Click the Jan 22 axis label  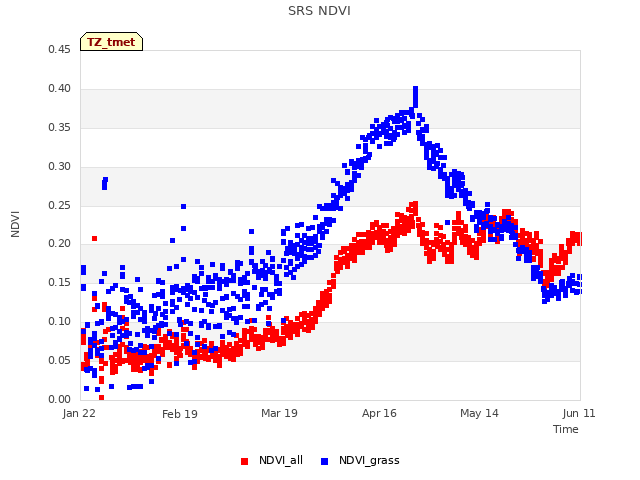point(79,413)
